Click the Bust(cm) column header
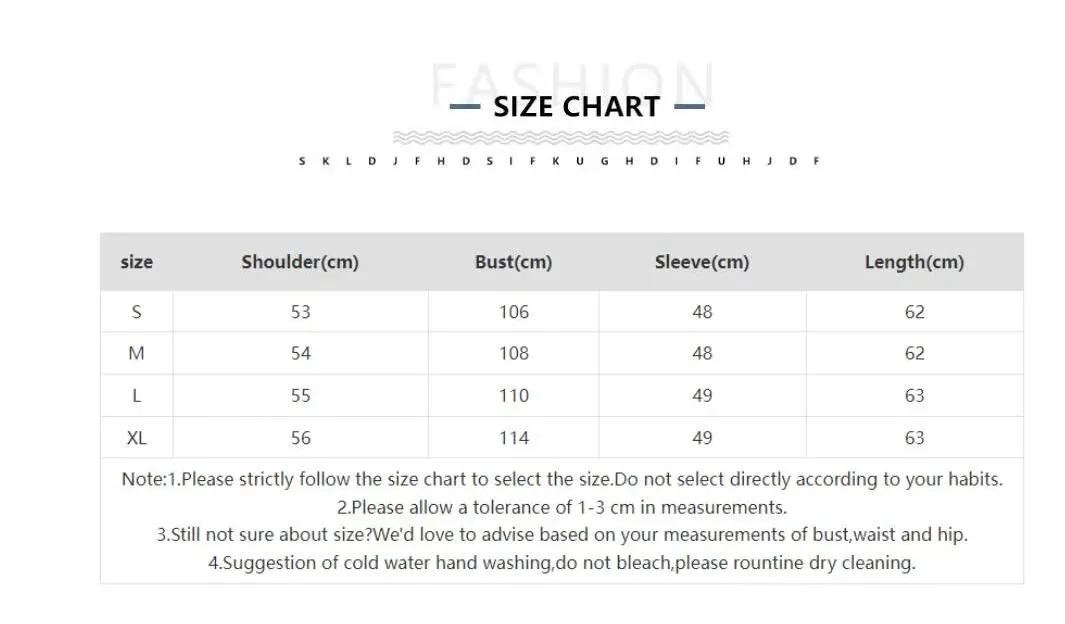The image size is (1065, 624). [513, 262]
